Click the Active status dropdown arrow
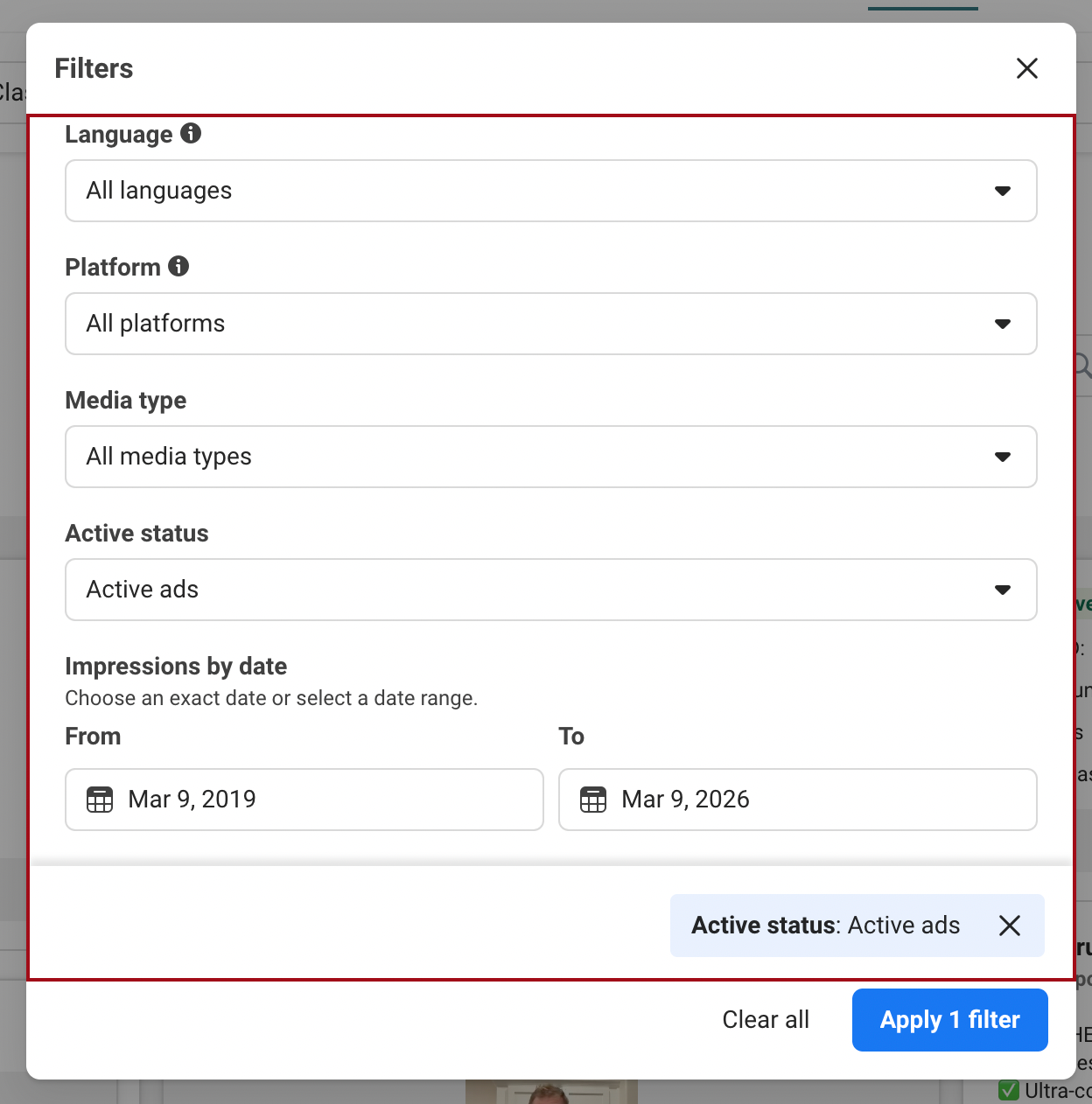Image resolution: width=1092 pixels, height=1104 pixels. [1003, 590]
